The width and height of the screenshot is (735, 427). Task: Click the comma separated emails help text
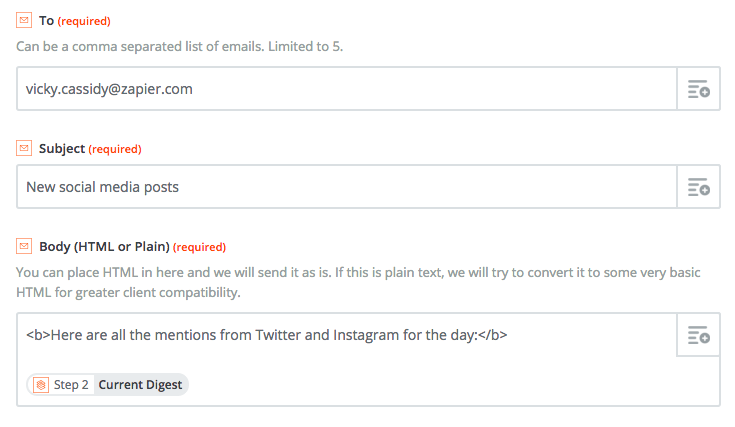pyautogui.click(x=180, y=46)
